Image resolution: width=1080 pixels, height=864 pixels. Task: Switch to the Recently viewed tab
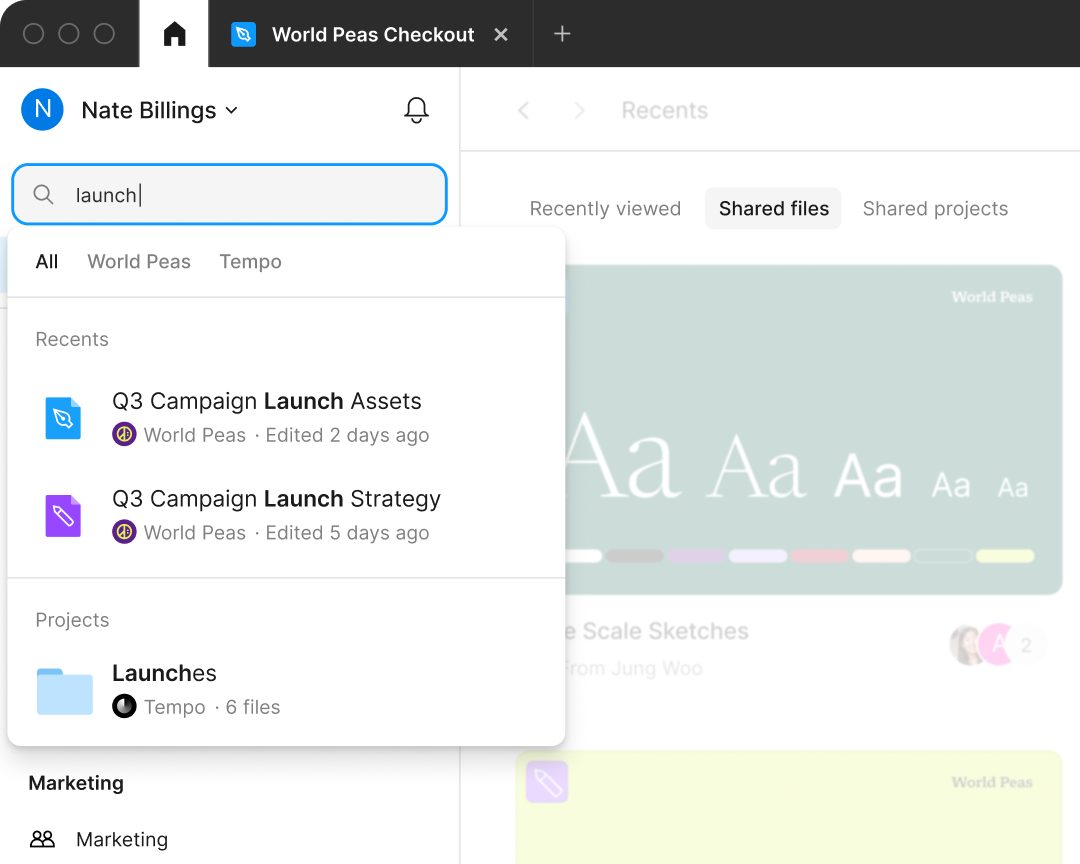click(x=604, y=208)
